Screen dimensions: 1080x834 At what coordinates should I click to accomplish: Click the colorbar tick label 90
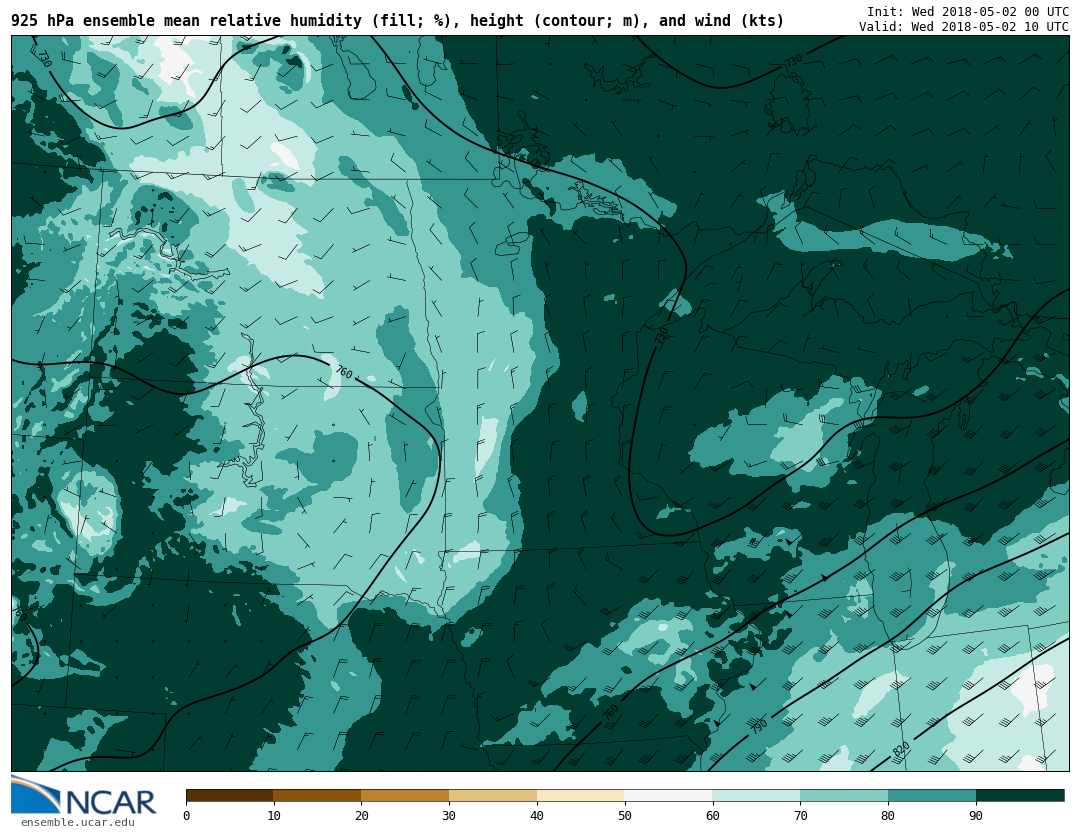(976, 816)
